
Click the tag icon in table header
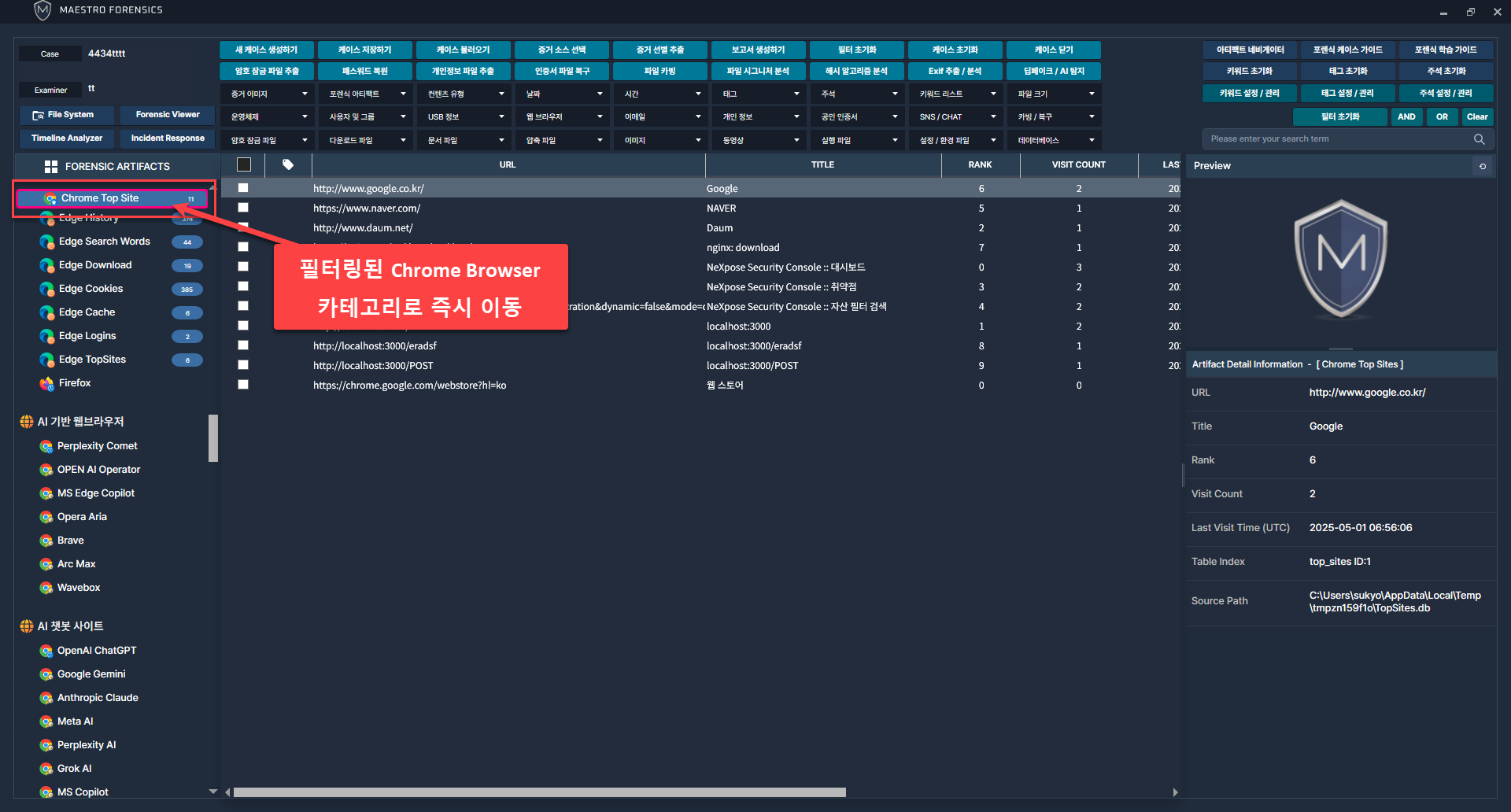(x=288, y=164)
